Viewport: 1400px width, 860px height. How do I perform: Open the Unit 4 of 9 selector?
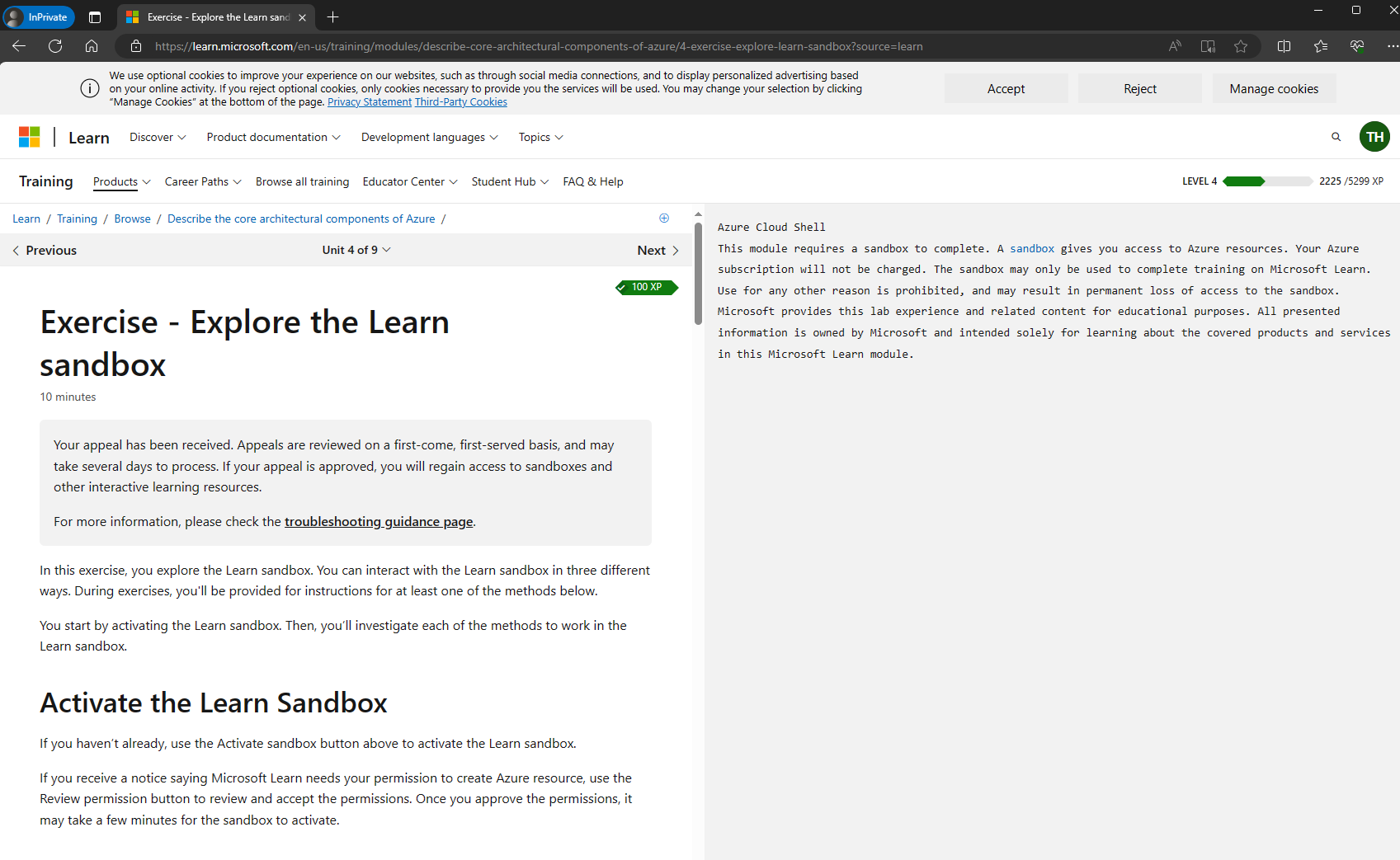pos(356,250)
